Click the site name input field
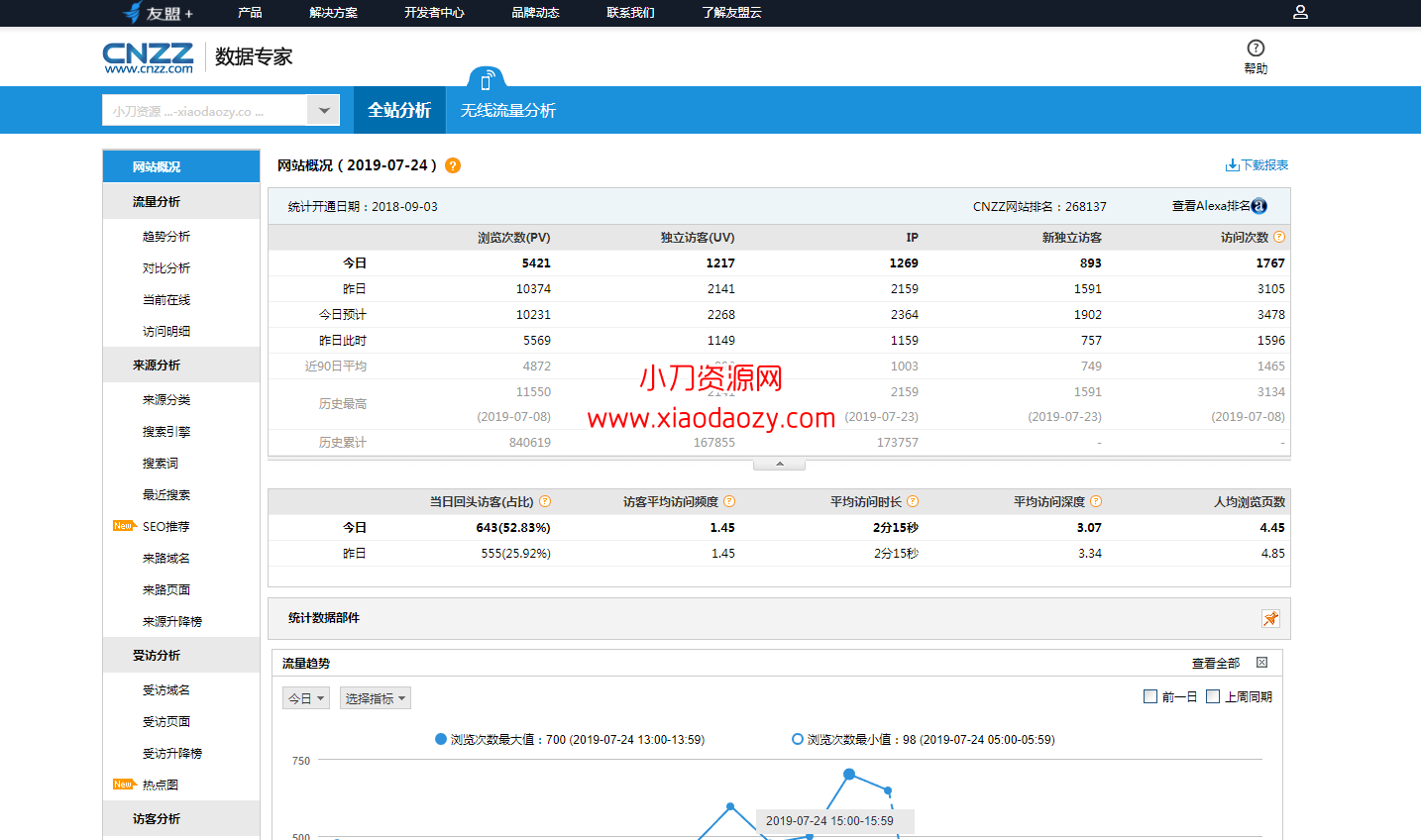 pyautogui.click(x=204, y=111)
